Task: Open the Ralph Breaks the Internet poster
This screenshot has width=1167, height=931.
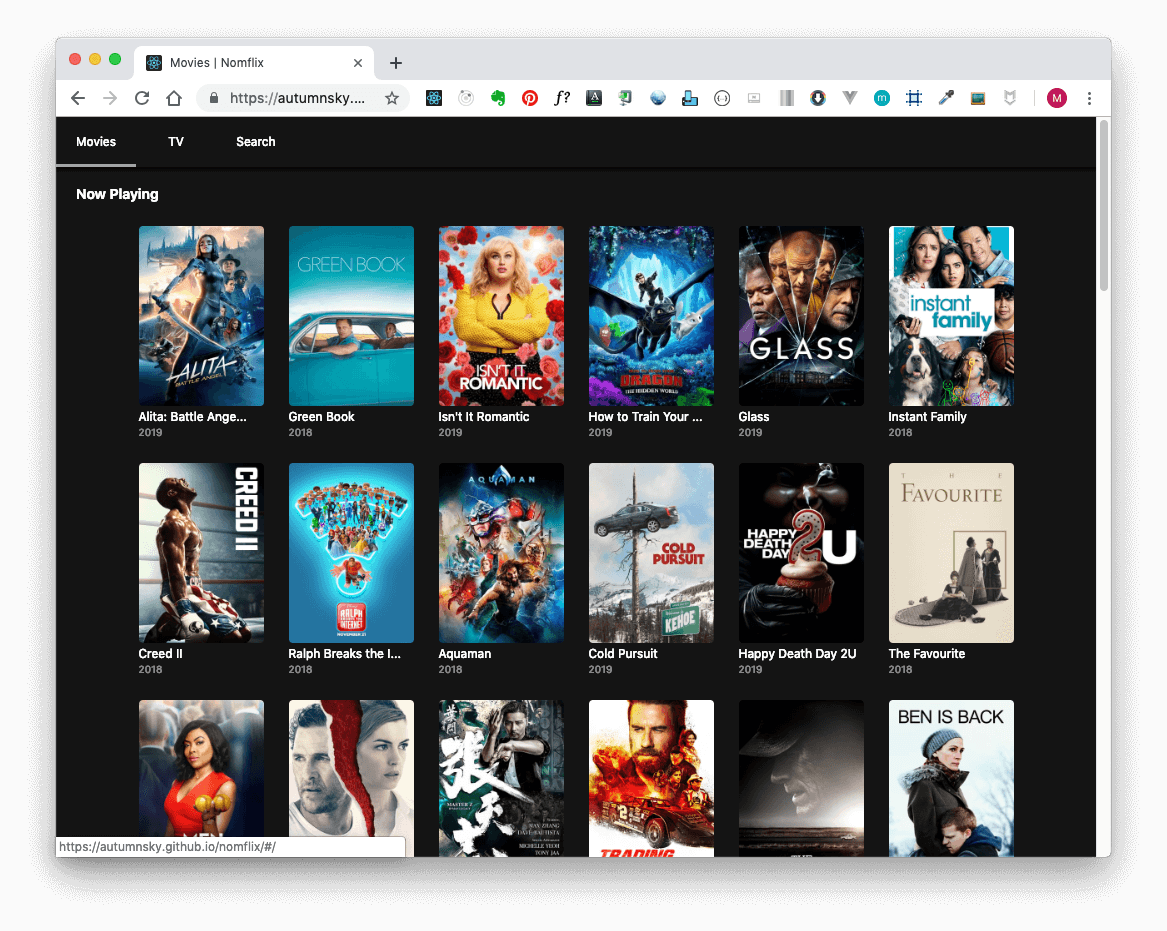Action: click(351, 553)
